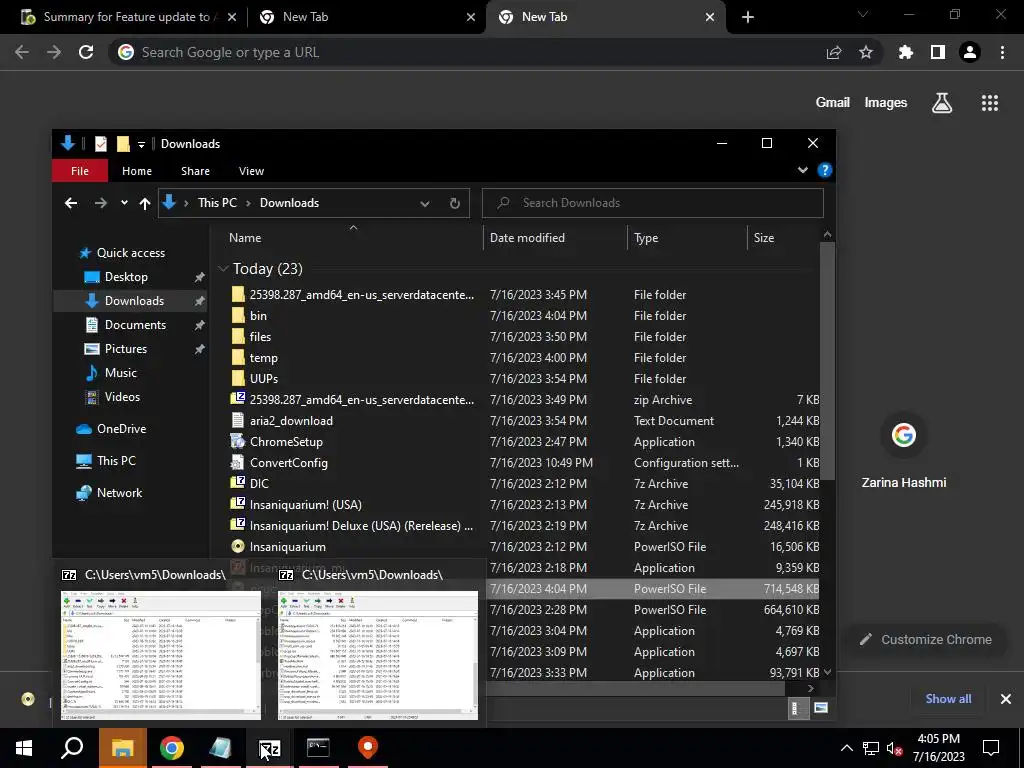Open the View ribbon tab
The height and width of the screenshot is (768, 1024).
tap(251, 171)
